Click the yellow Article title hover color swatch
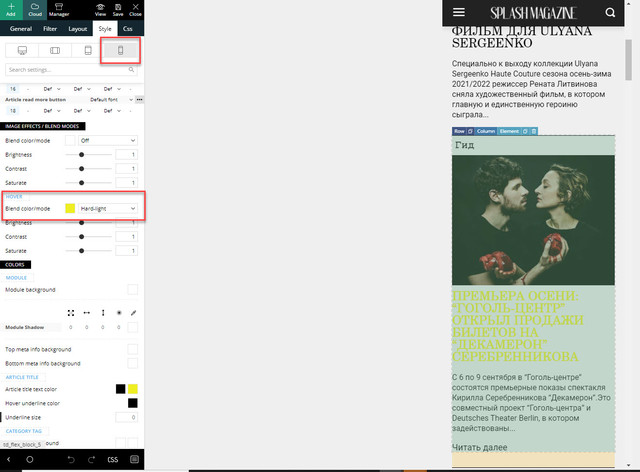640x472 pixels. tap(133, 389)
